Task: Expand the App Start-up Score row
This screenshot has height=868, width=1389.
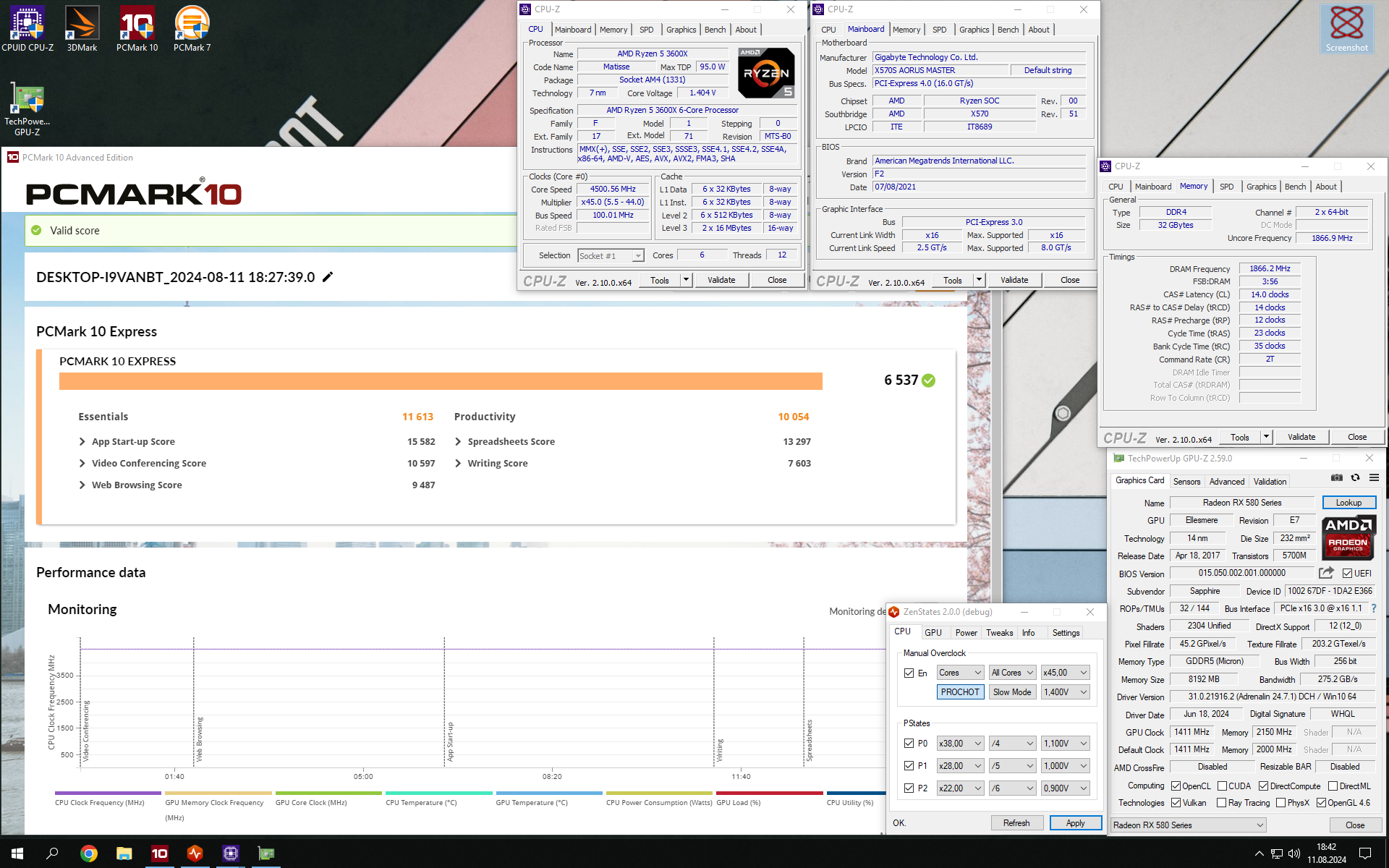Action: (x=82, y=441)
